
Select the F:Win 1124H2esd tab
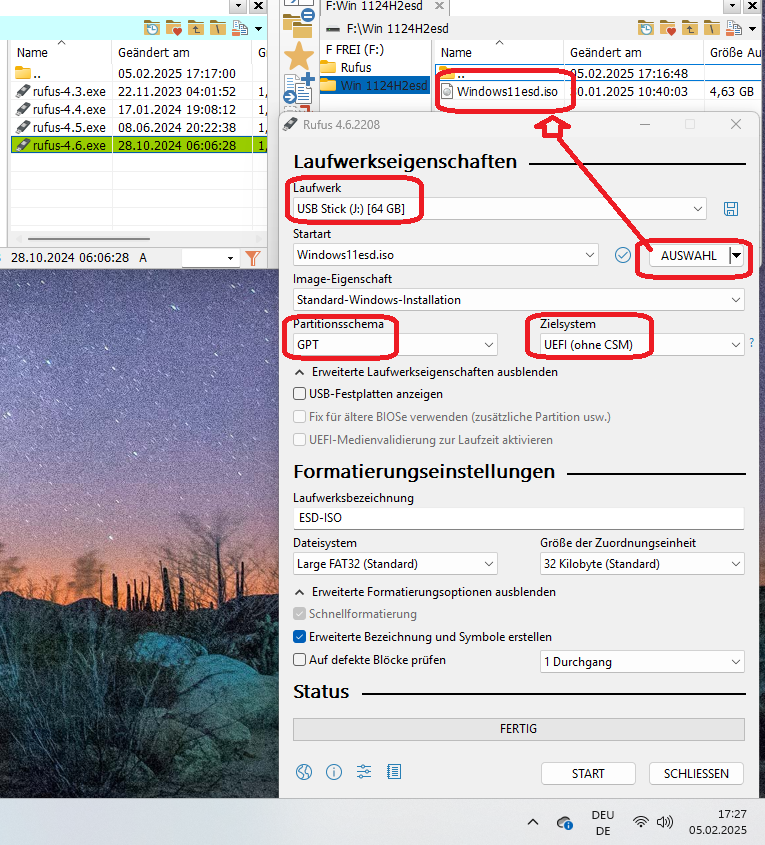click(x=374, y=6)
